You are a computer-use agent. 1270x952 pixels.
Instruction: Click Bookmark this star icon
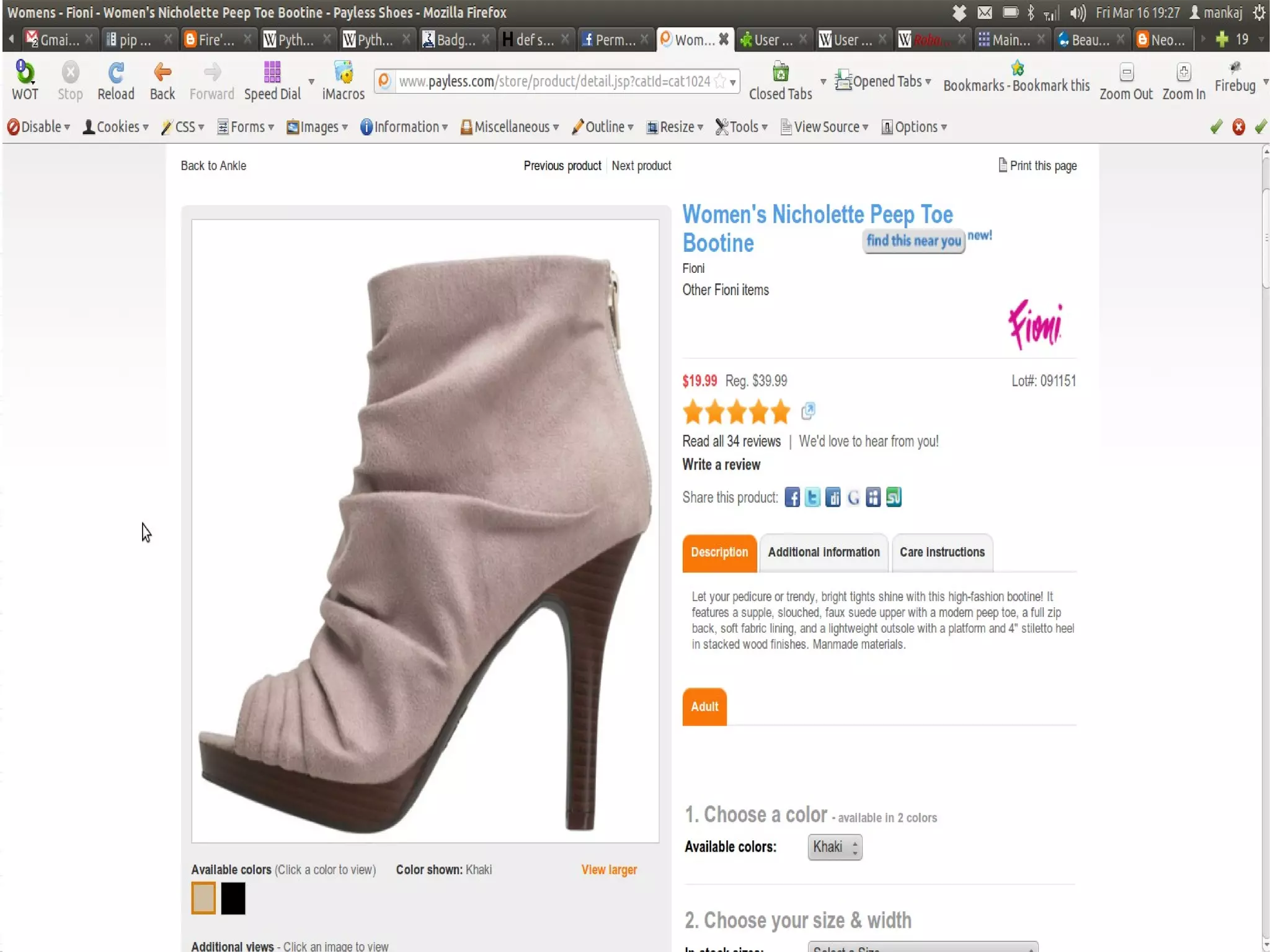pyautogui.click(x=1017, y=68)
